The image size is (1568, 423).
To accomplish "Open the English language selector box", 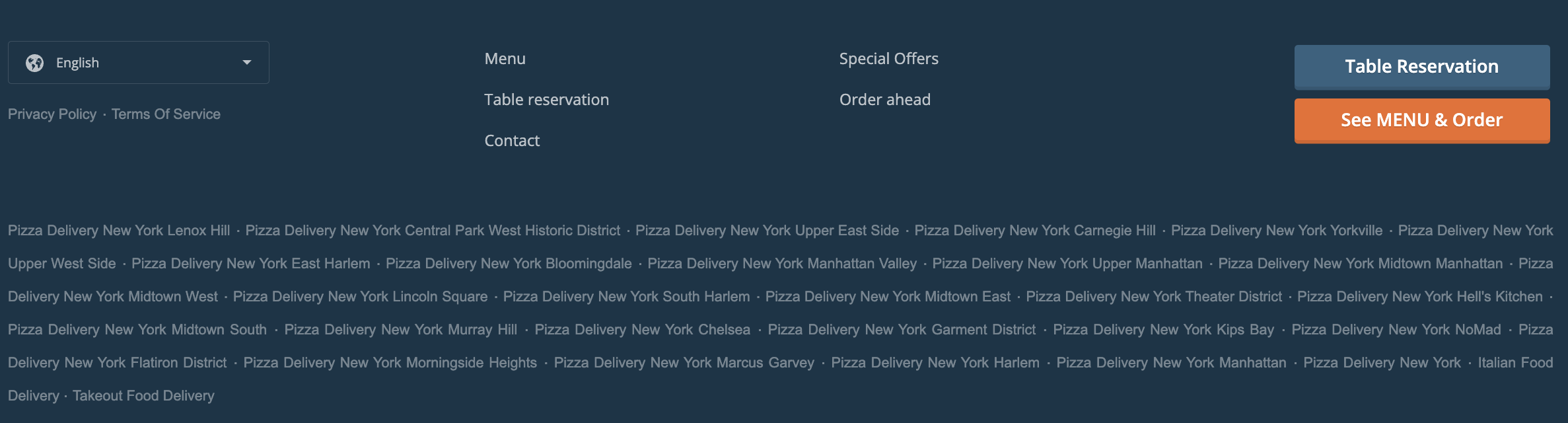I will pyautogui.click(x=139, y=63).
